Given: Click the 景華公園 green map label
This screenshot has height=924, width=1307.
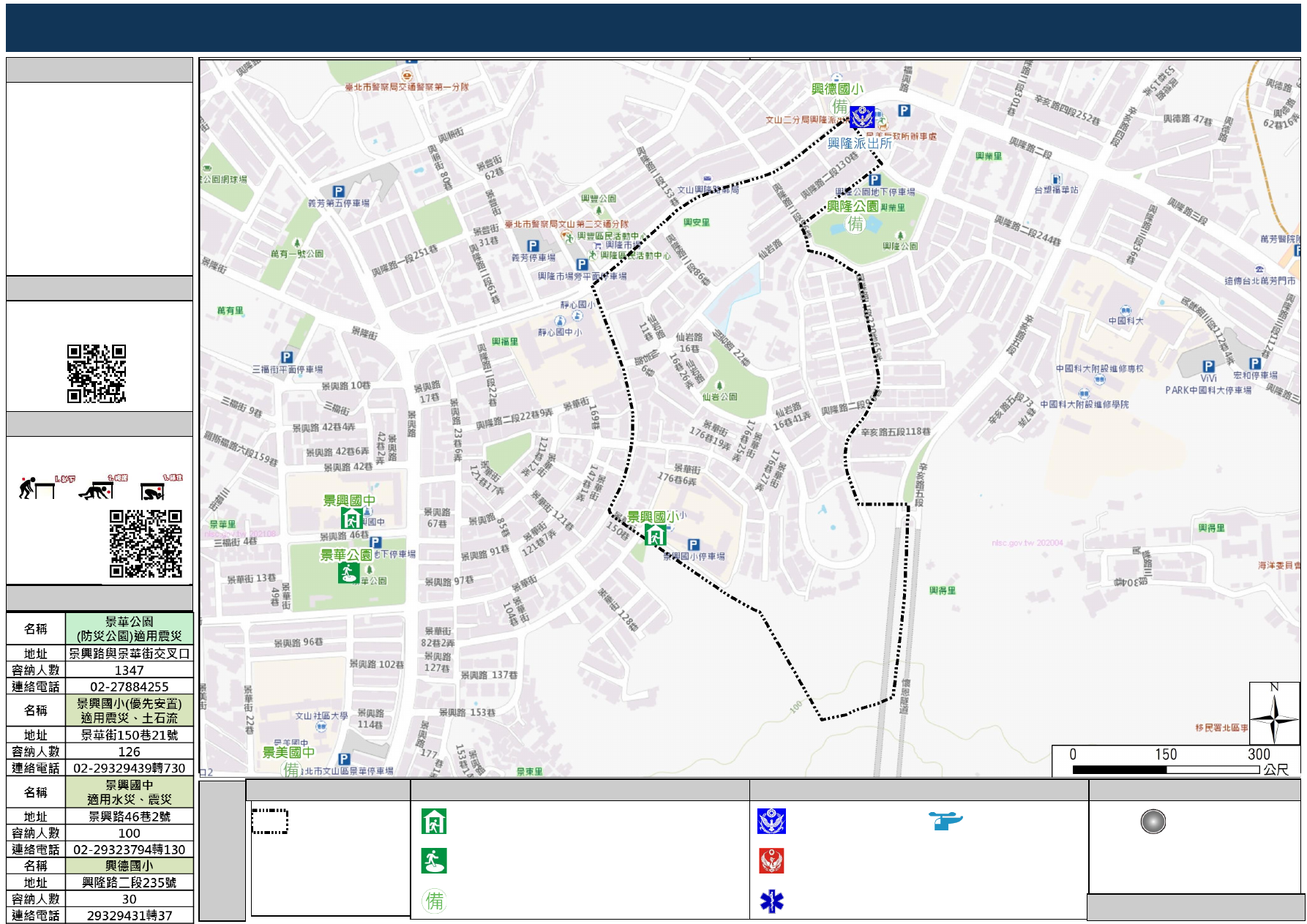Looking at the screenshot, I should coord(346,555).
